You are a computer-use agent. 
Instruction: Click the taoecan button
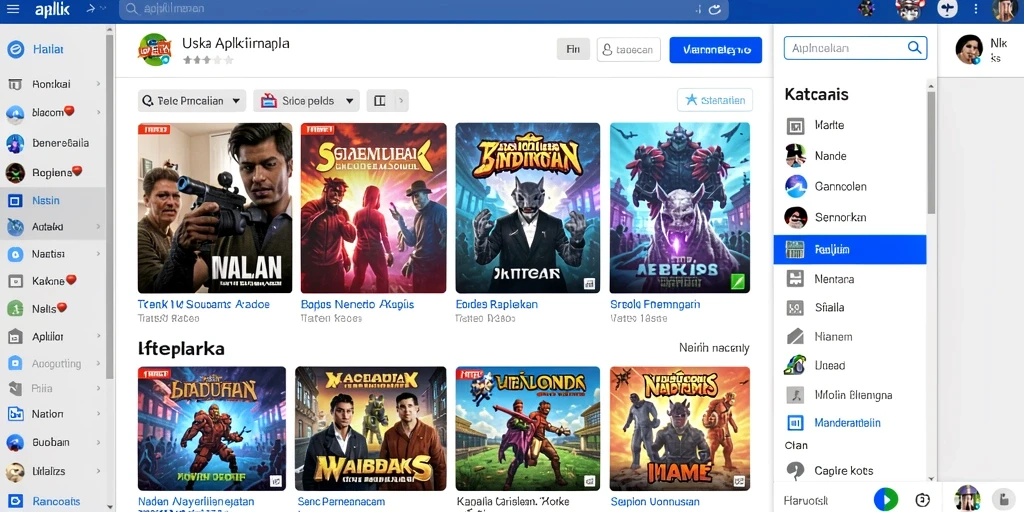[628, 49]
